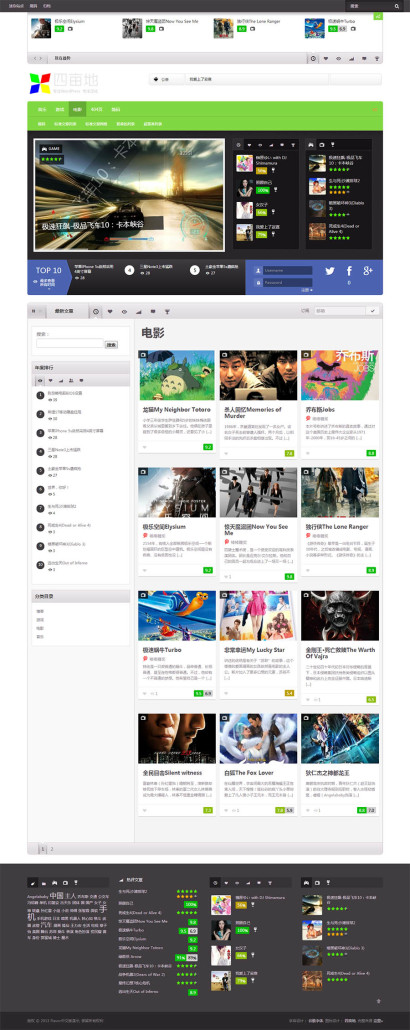
Task: Click eye icon in the 年度排行 sidebar widget
Action: (40, 380)
